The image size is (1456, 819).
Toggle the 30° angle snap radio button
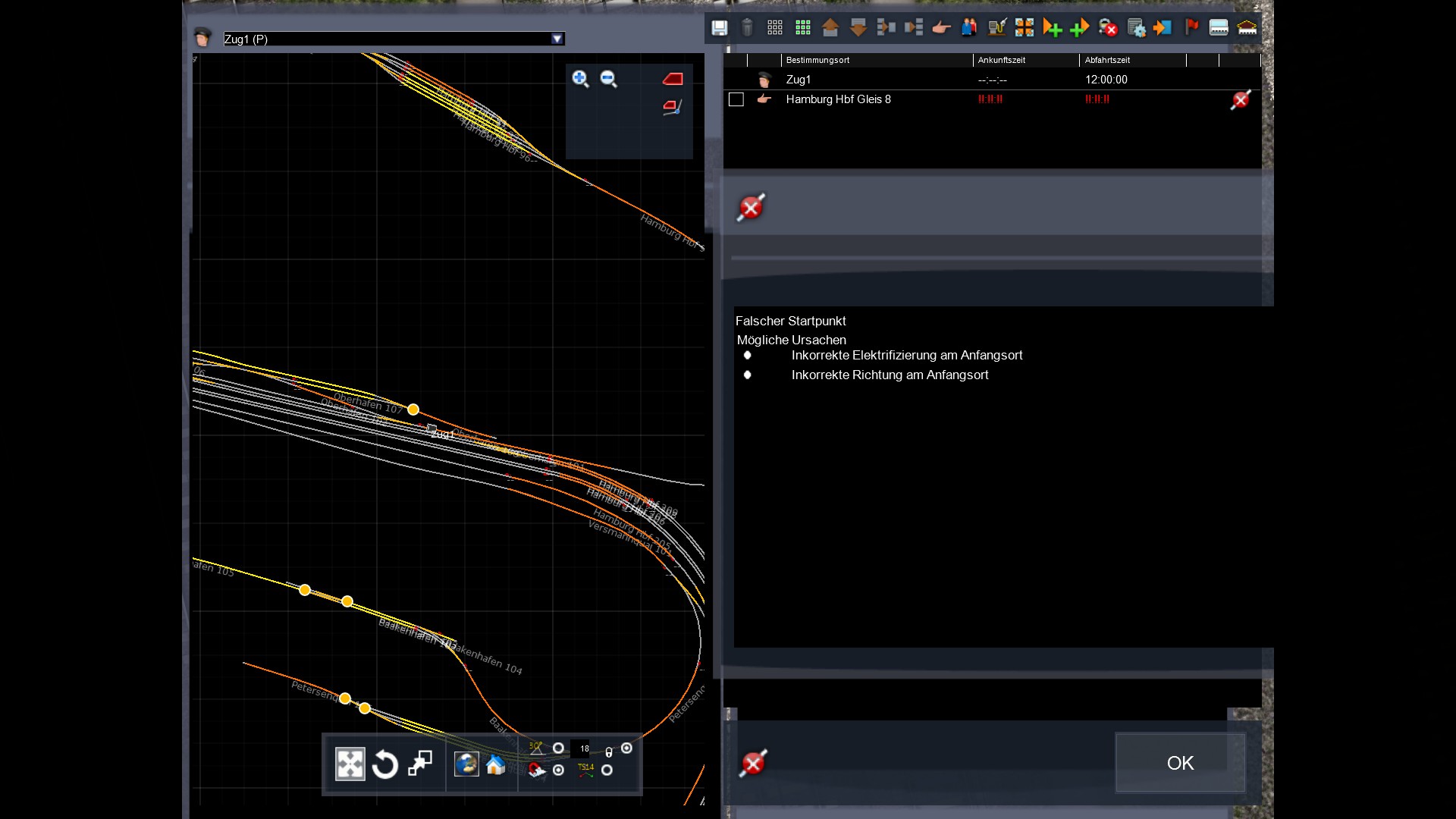(x=558, y=748)
